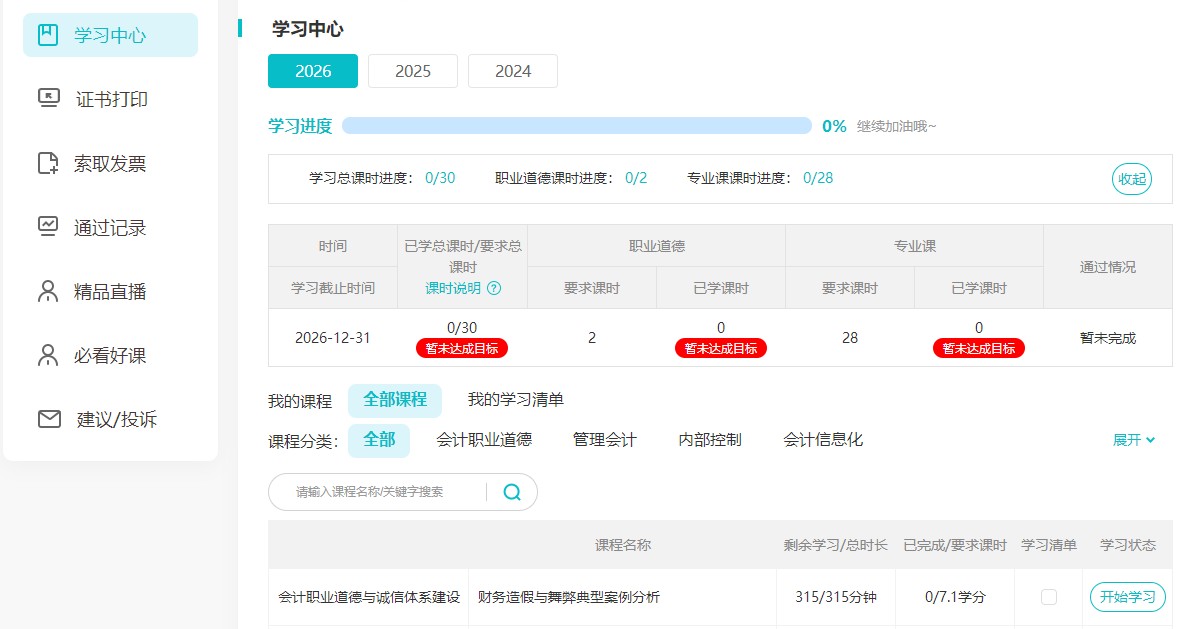This screenshot has height=629, width=1198.
Task: Filter courses by 管理会计 category
Action: [x=604, y=440]
